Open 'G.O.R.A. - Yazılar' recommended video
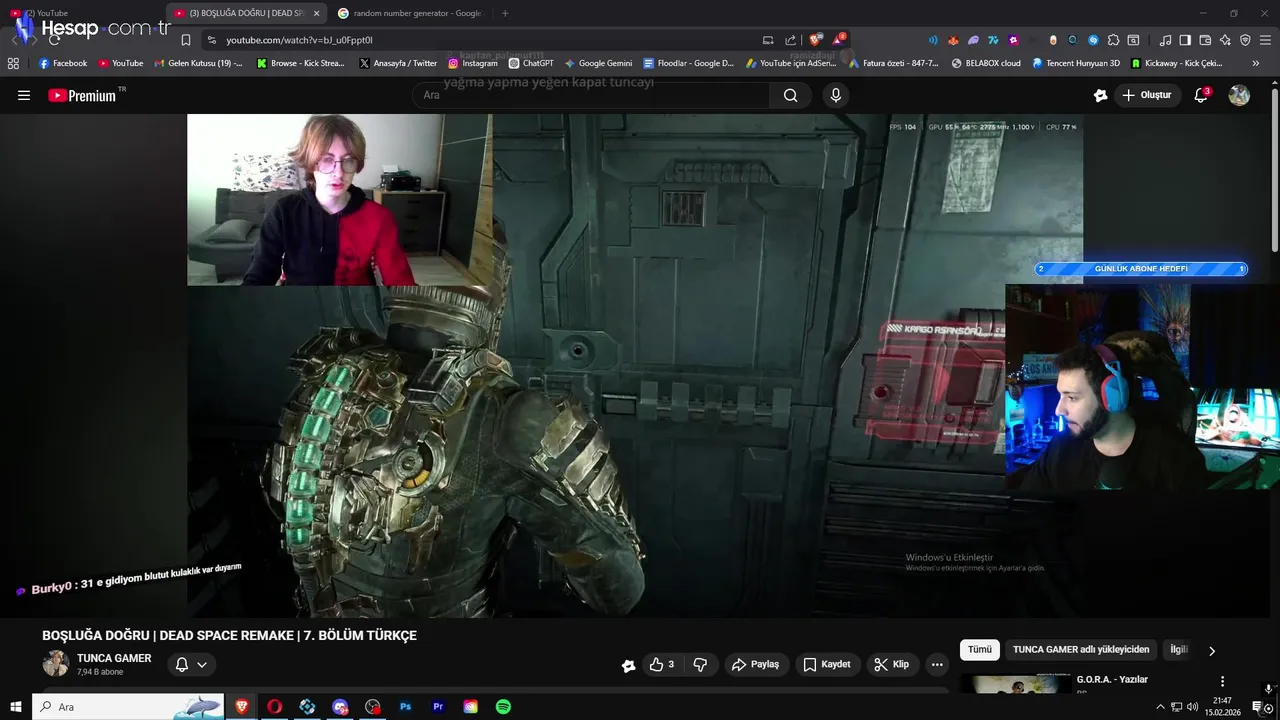Screen dimensions: 1280x720 (x=1112, y=679)
